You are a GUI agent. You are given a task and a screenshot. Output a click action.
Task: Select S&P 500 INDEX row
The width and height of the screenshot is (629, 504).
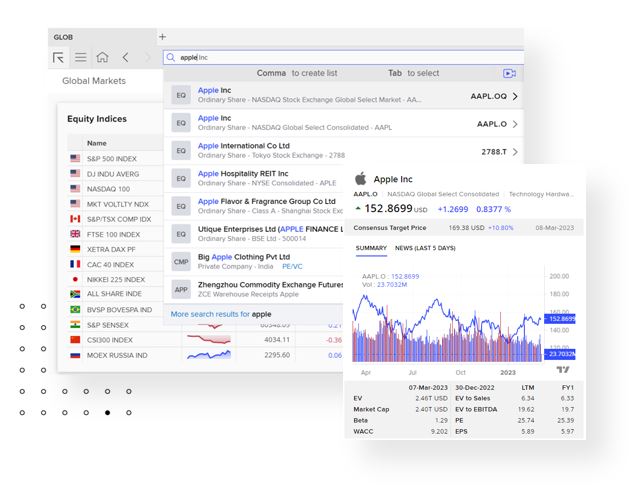(x=111, y=158)
